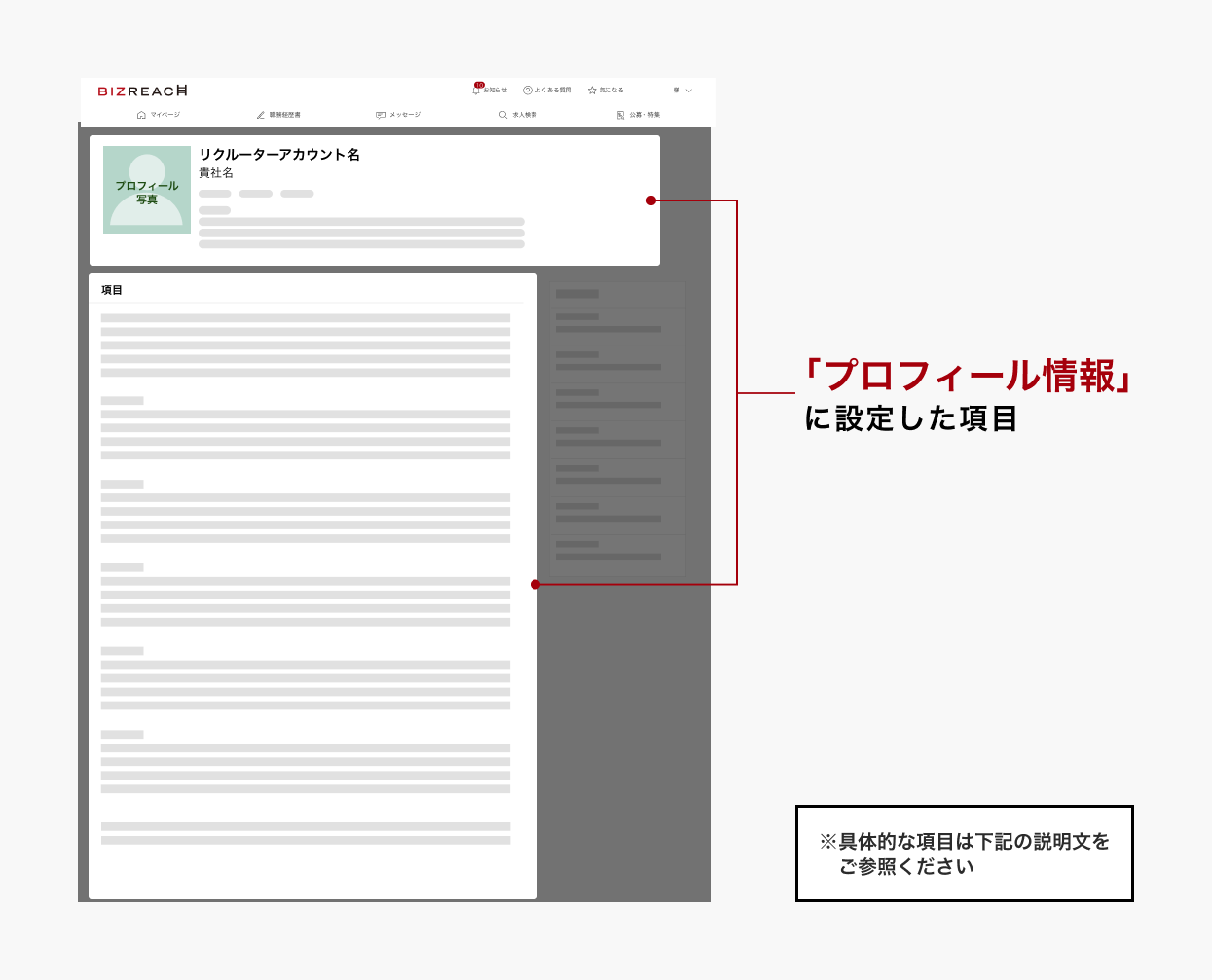Select the 求人検索 navigation item
This screenshot has height=980, width=1212.
[x=525, y=115]
